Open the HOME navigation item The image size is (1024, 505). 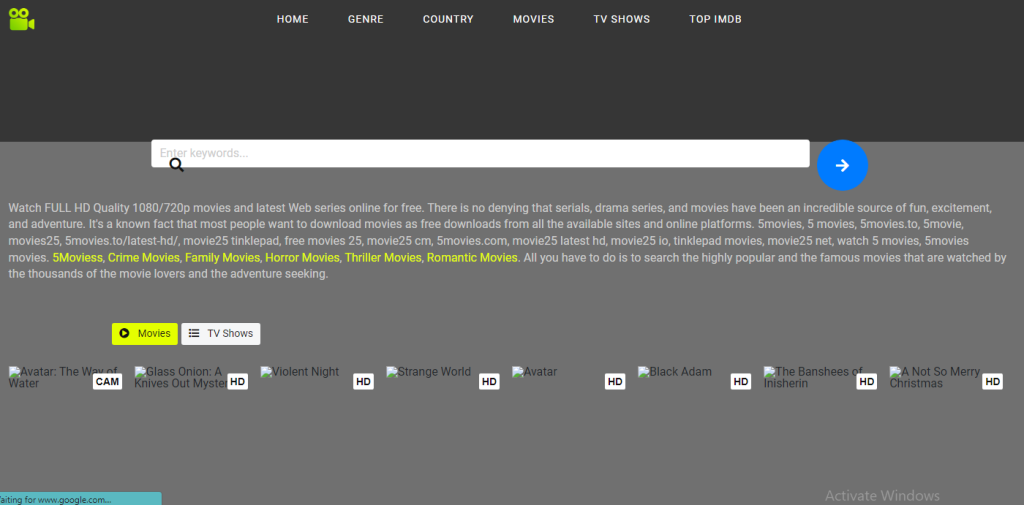point(292,19)
